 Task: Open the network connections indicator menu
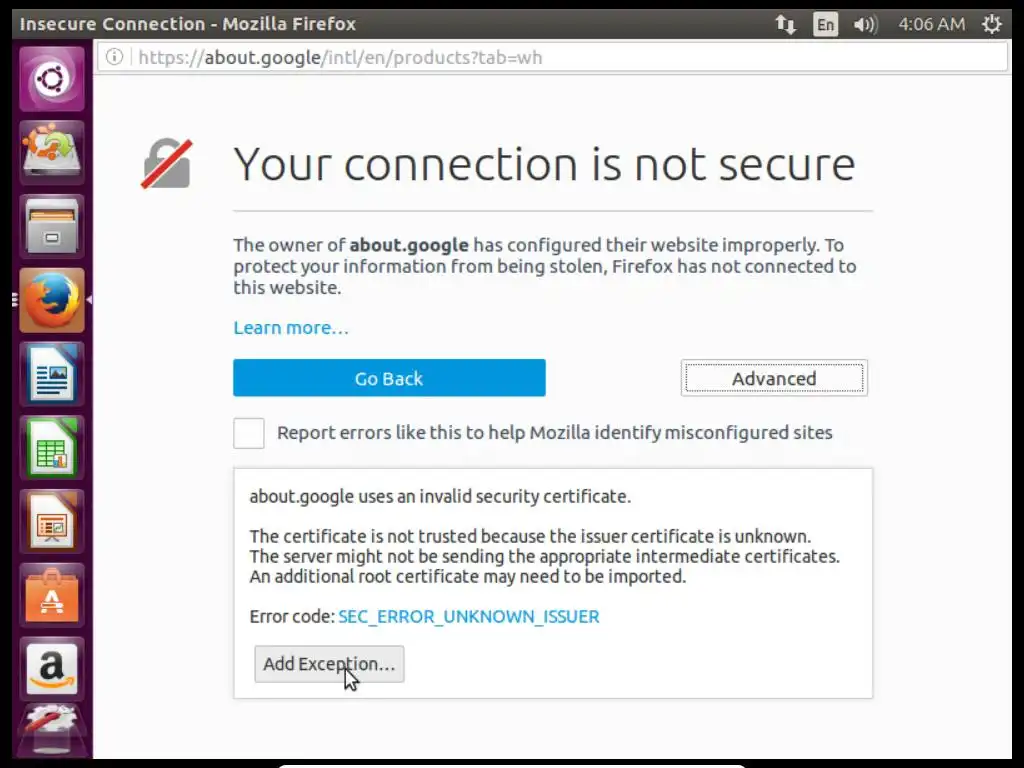pyautogui.click(x=786, y=24)
